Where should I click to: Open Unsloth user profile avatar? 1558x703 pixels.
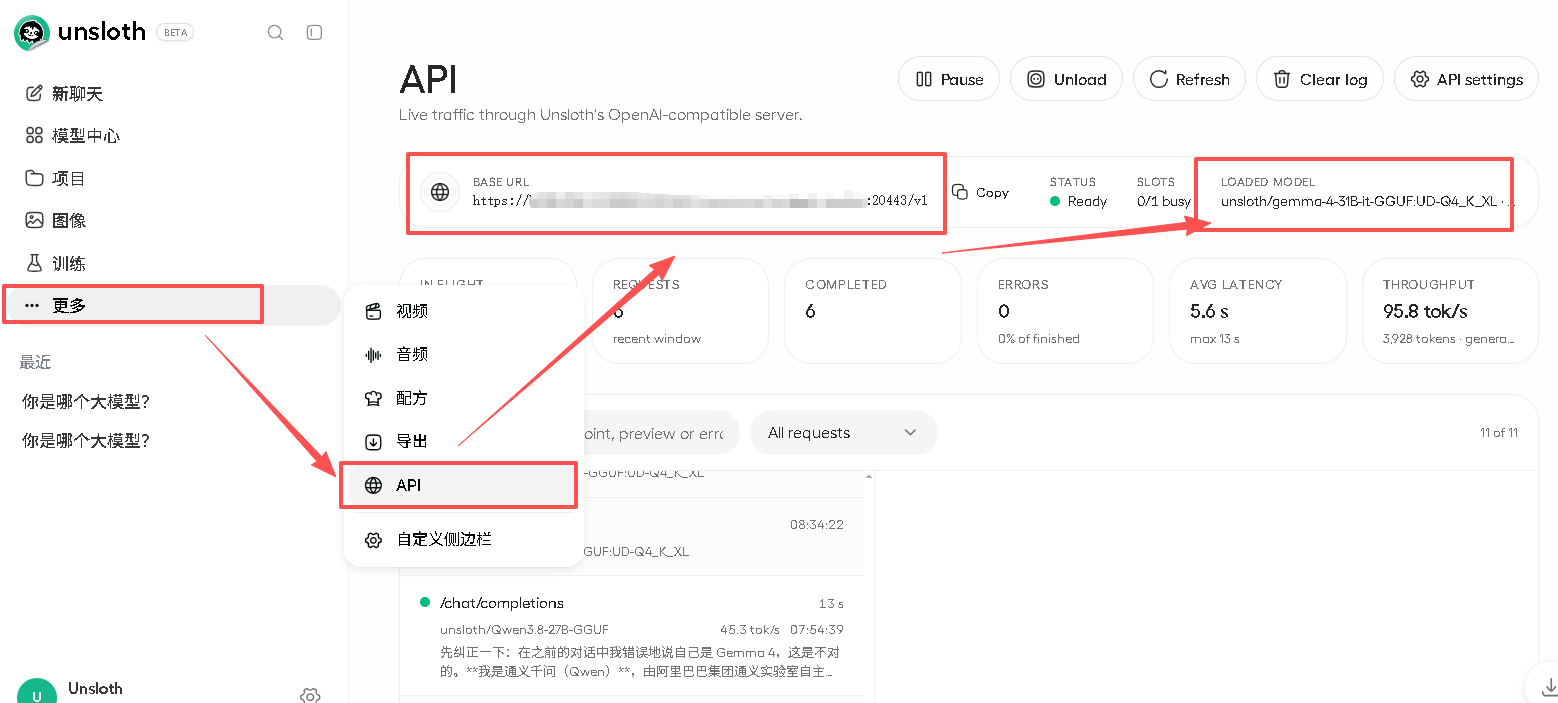[37, 692]
